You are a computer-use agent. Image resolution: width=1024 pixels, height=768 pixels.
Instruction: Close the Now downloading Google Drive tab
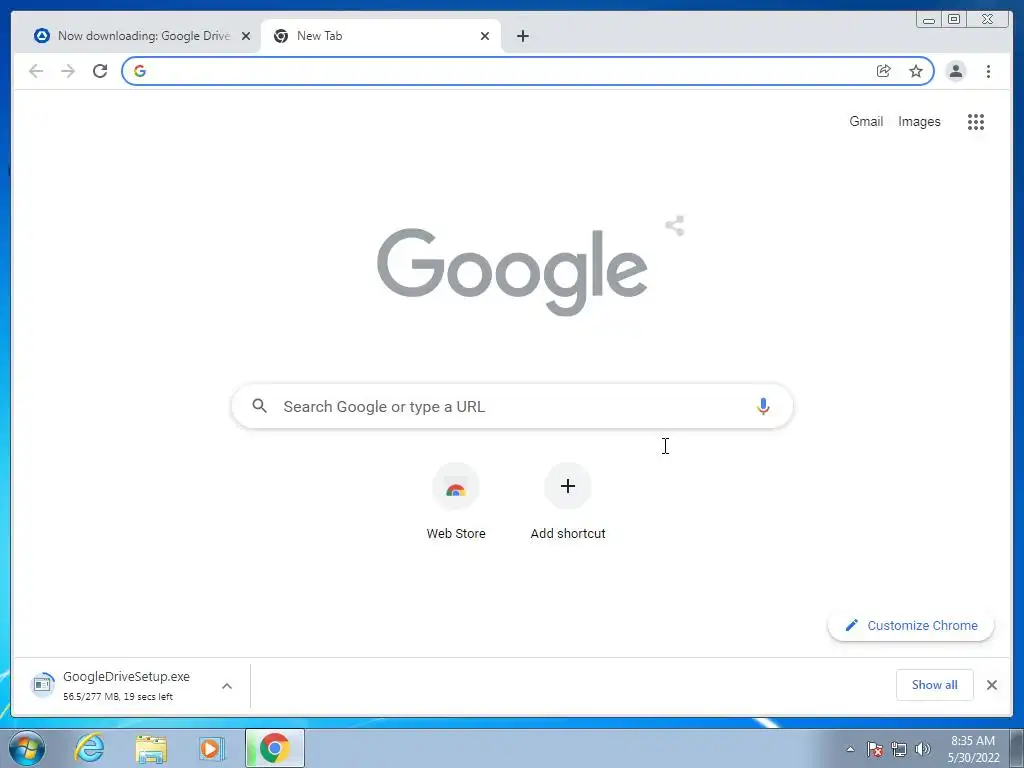(x=246, y=36)
